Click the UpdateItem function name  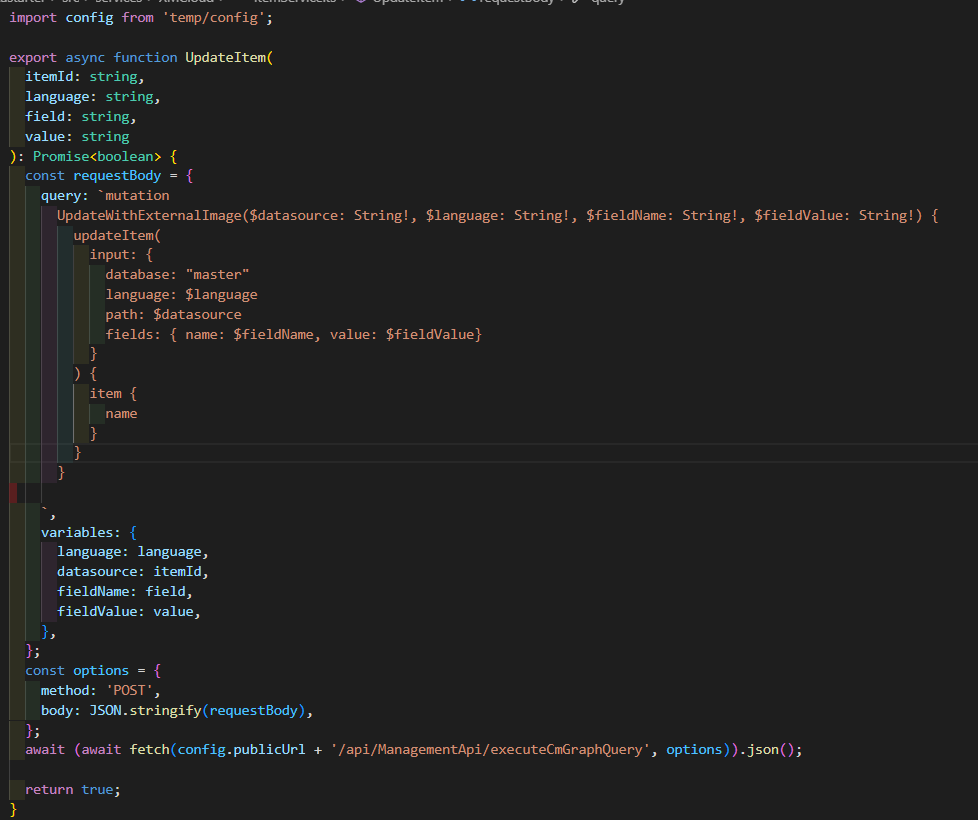click(225, 57)
